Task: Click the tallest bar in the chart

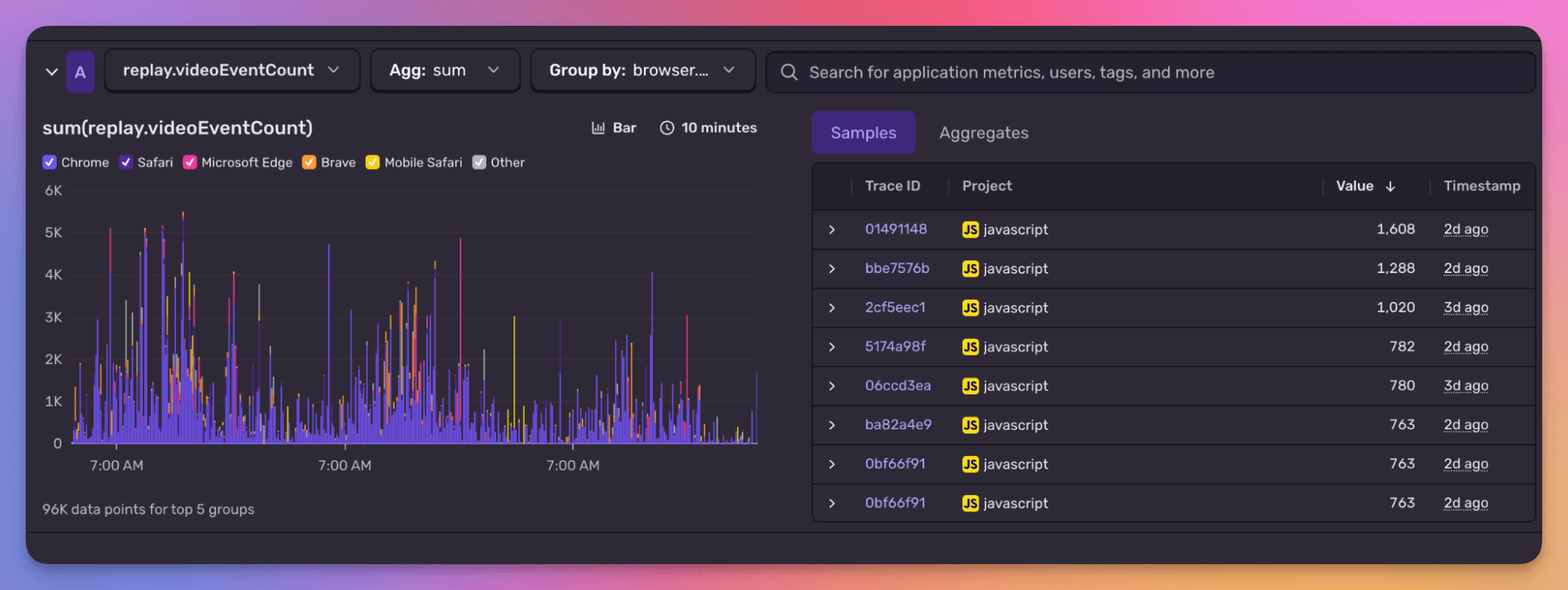Action: [x=183, y=328]
